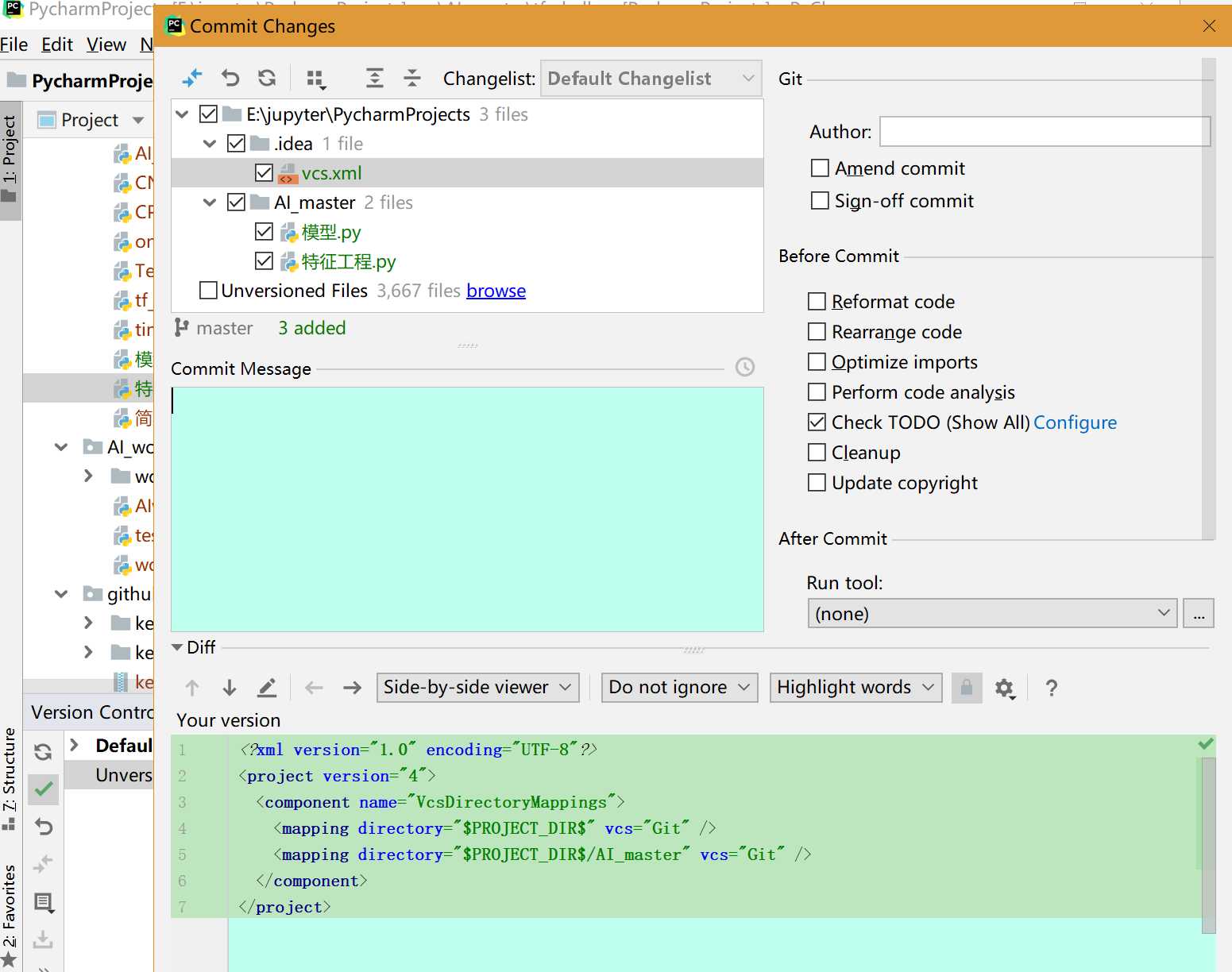Enable the Rearrange code option

817,332
